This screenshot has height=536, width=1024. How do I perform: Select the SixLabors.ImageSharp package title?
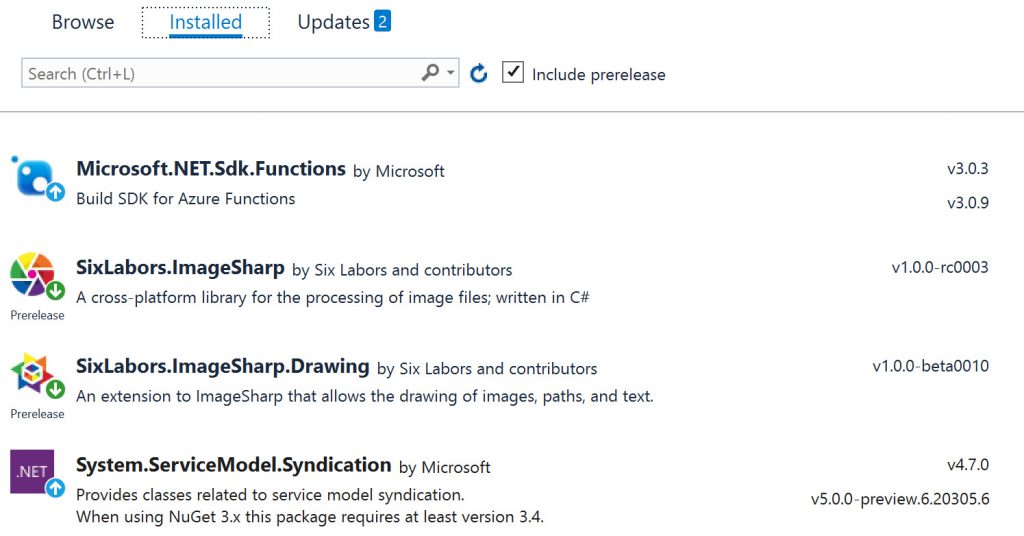pyautogui.click(x=180, y=268)
